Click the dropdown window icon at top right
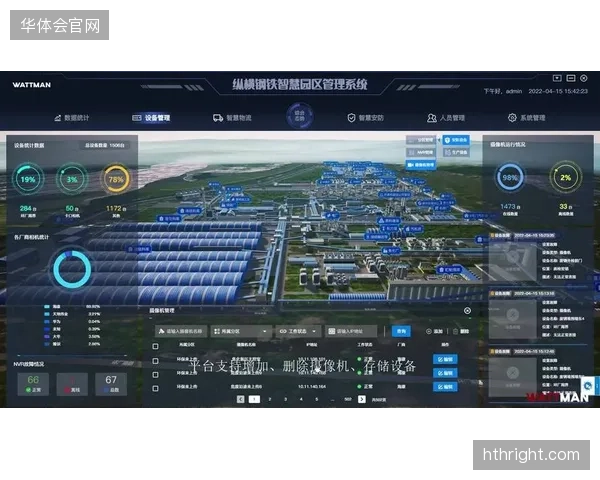The width and height of the screenshot is (600, 480). pos(557,78)
